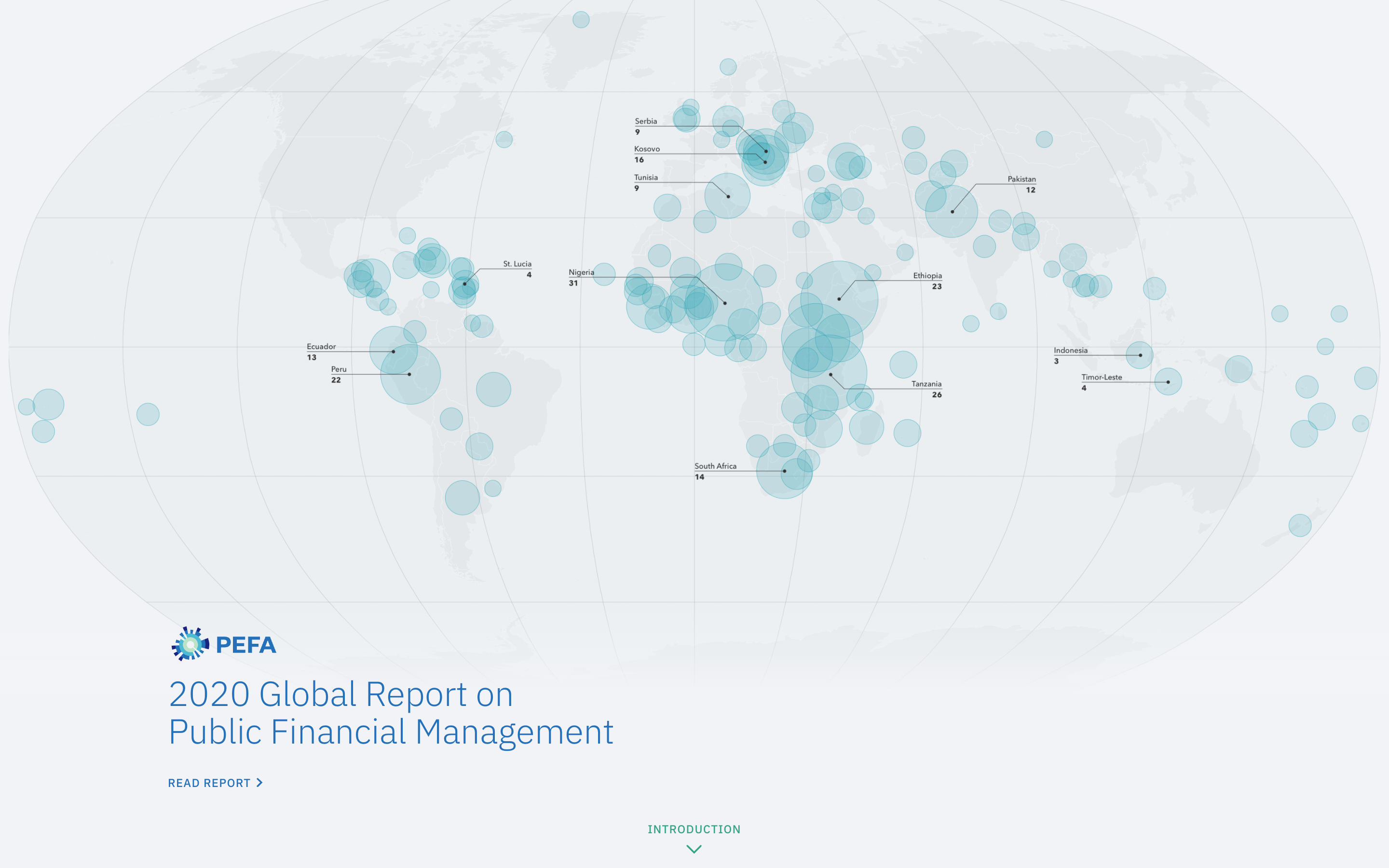The width and height of the screenshot is (1389, 868).
Task: Click the Tanzania bubble marker dot
Action: pyautogui.click(x=831, y=375)
